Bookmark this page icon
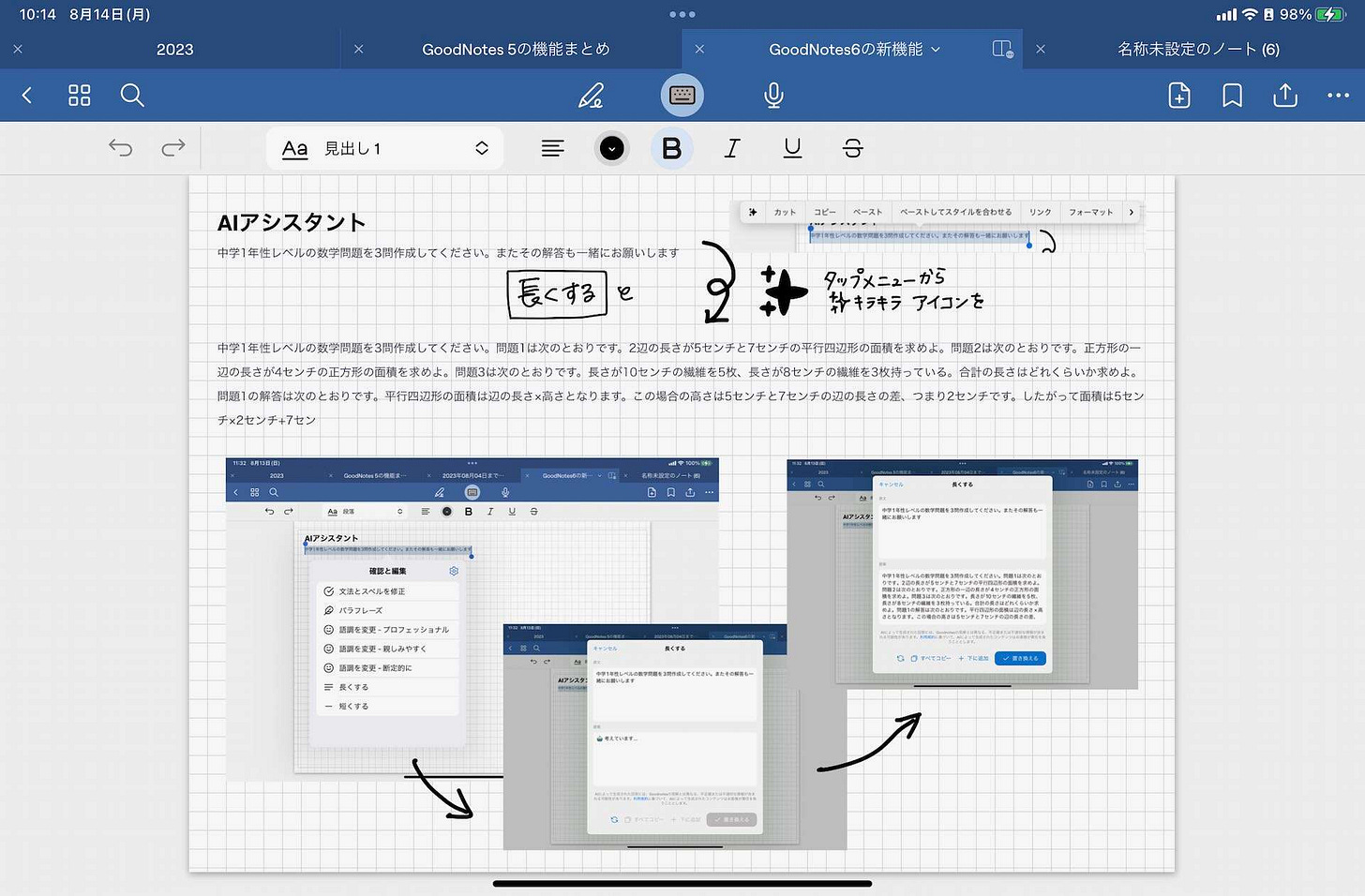 (1232, 95)
